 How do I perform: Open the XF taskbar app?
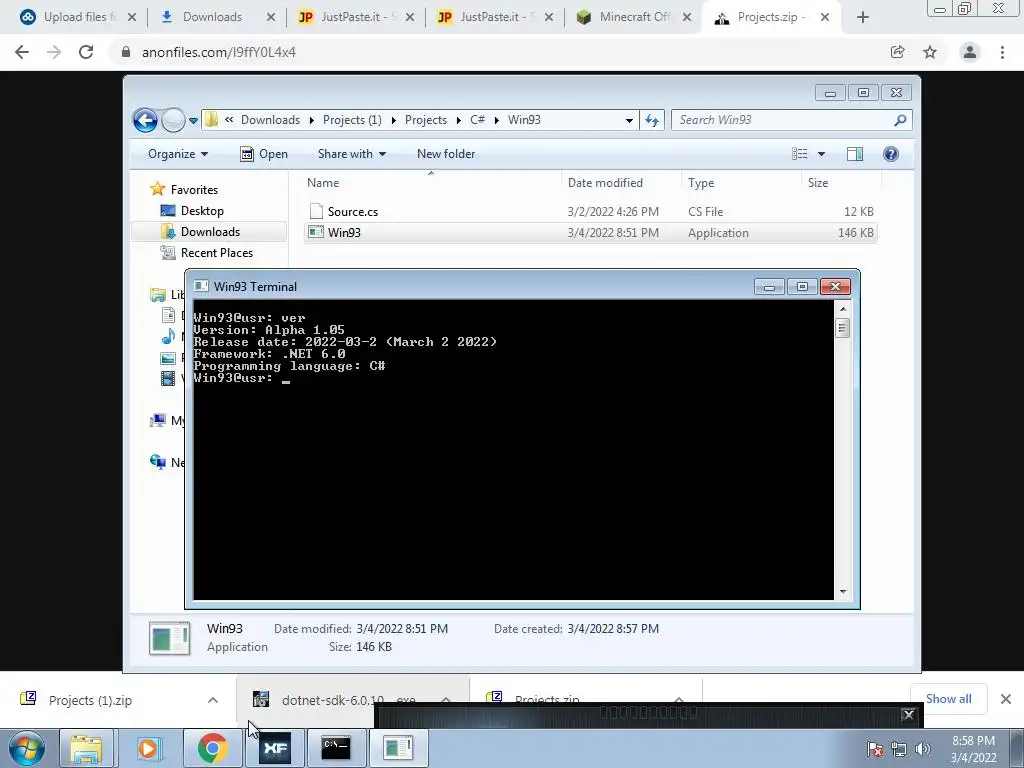pyautogui.click(x=275, y=748)
